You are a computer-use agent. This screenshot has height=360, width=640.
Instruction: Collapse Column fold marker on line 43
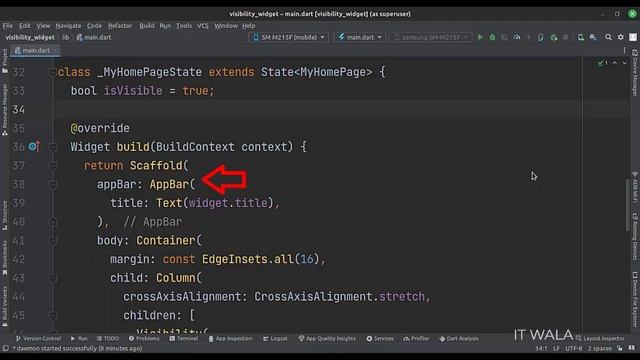pyautogui.click(x=53, y=278)
